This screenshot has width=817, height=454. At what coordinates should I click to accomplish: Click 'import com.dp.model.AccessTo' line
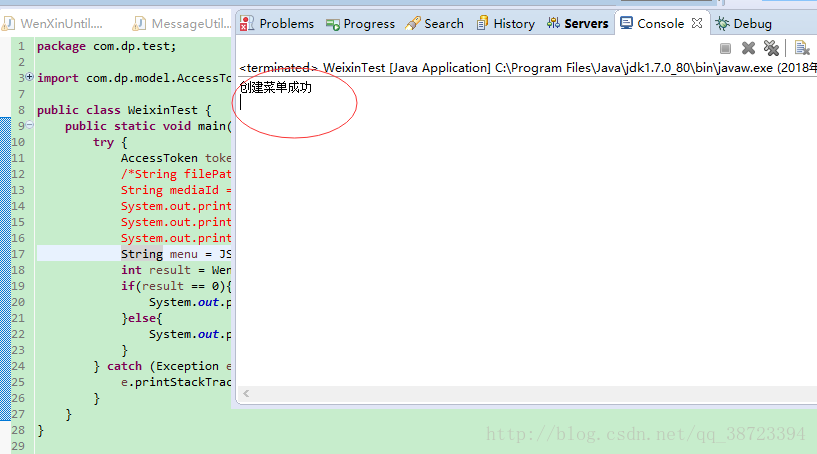tap(134, 78)
